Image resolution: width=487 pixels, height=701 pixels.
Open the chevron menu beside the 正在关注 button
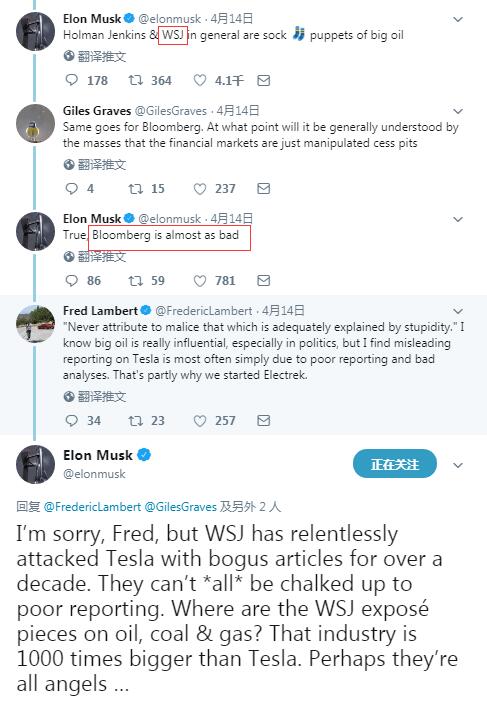tap(458, 465)
